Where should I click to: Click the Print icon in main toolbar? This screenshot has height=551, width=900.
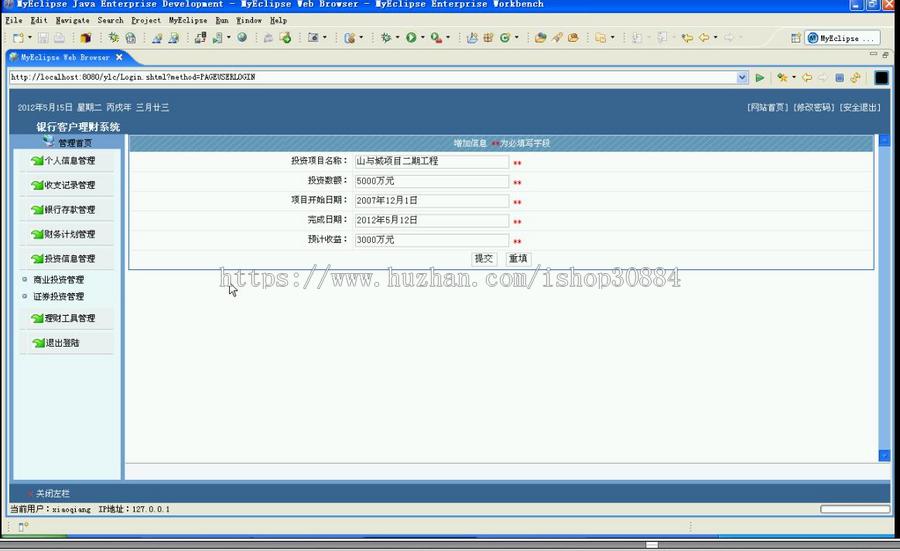[x=59, y=38]
